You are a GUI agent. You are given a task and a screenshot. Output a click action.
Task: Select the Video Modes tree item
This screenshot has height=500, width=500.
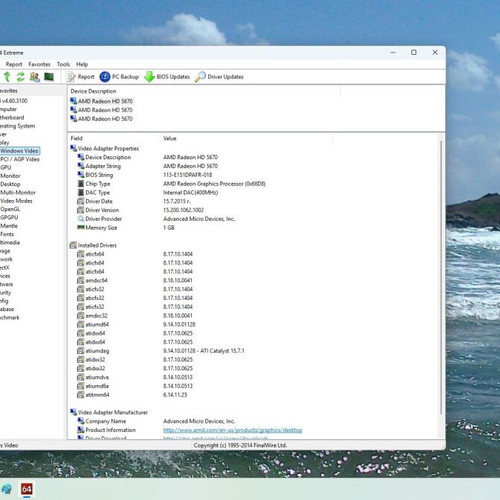pyautogui.click(x=16, y=201)
